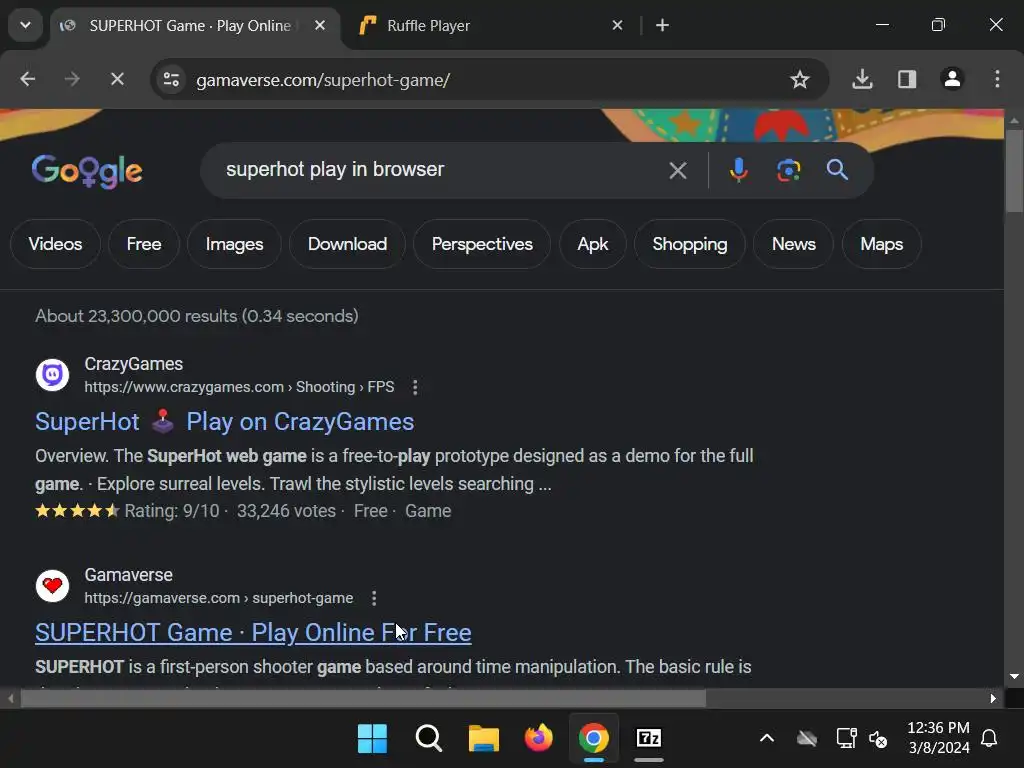Filter results by Shopping
Image resolution: width=1024 pixels, height=768 pixels.
690,244
